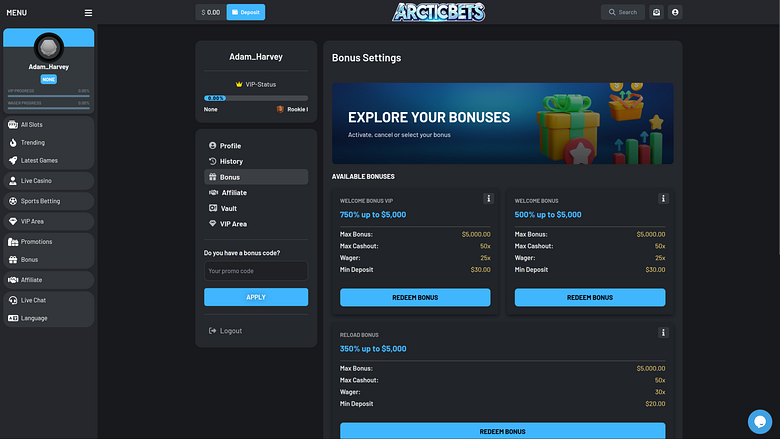Click the APPLY promo code button
This screenshot has width=780, height=439.
pos(256,297)
